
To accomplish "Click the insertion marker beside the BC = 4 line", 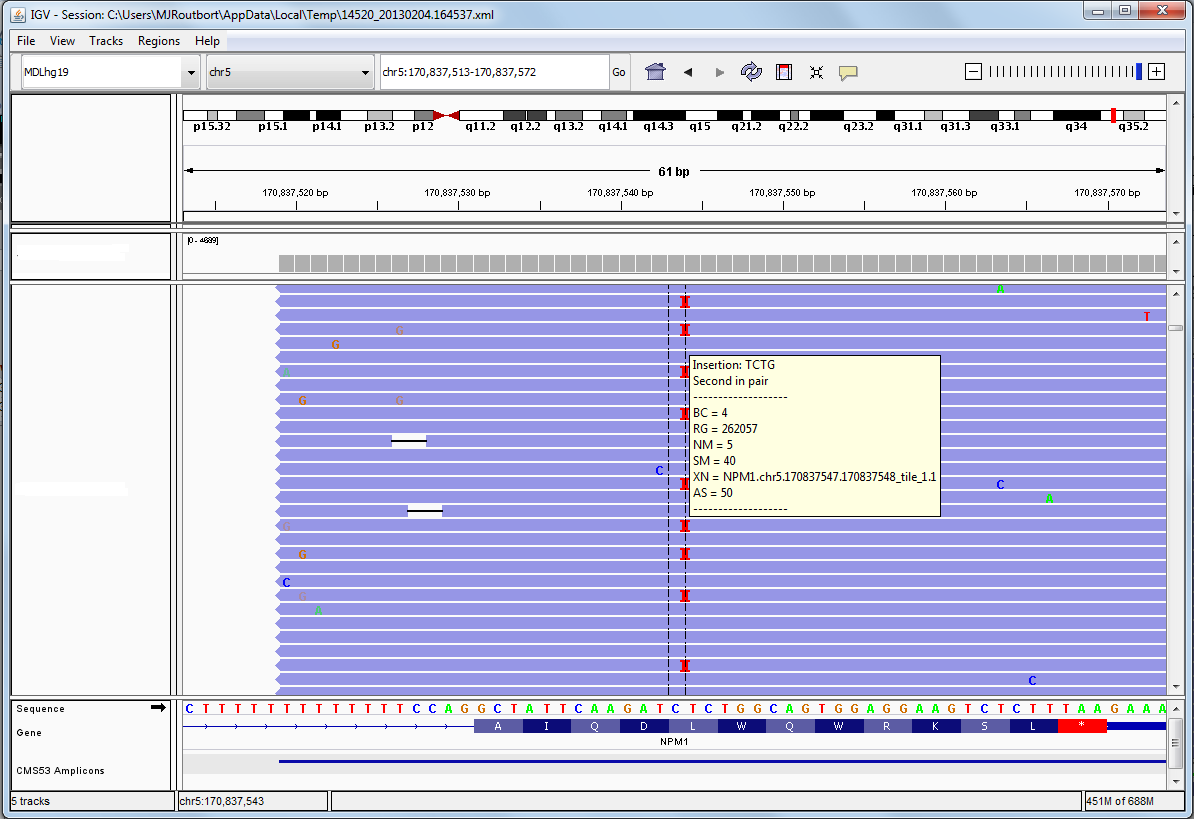I will click(x=685, y=414).
